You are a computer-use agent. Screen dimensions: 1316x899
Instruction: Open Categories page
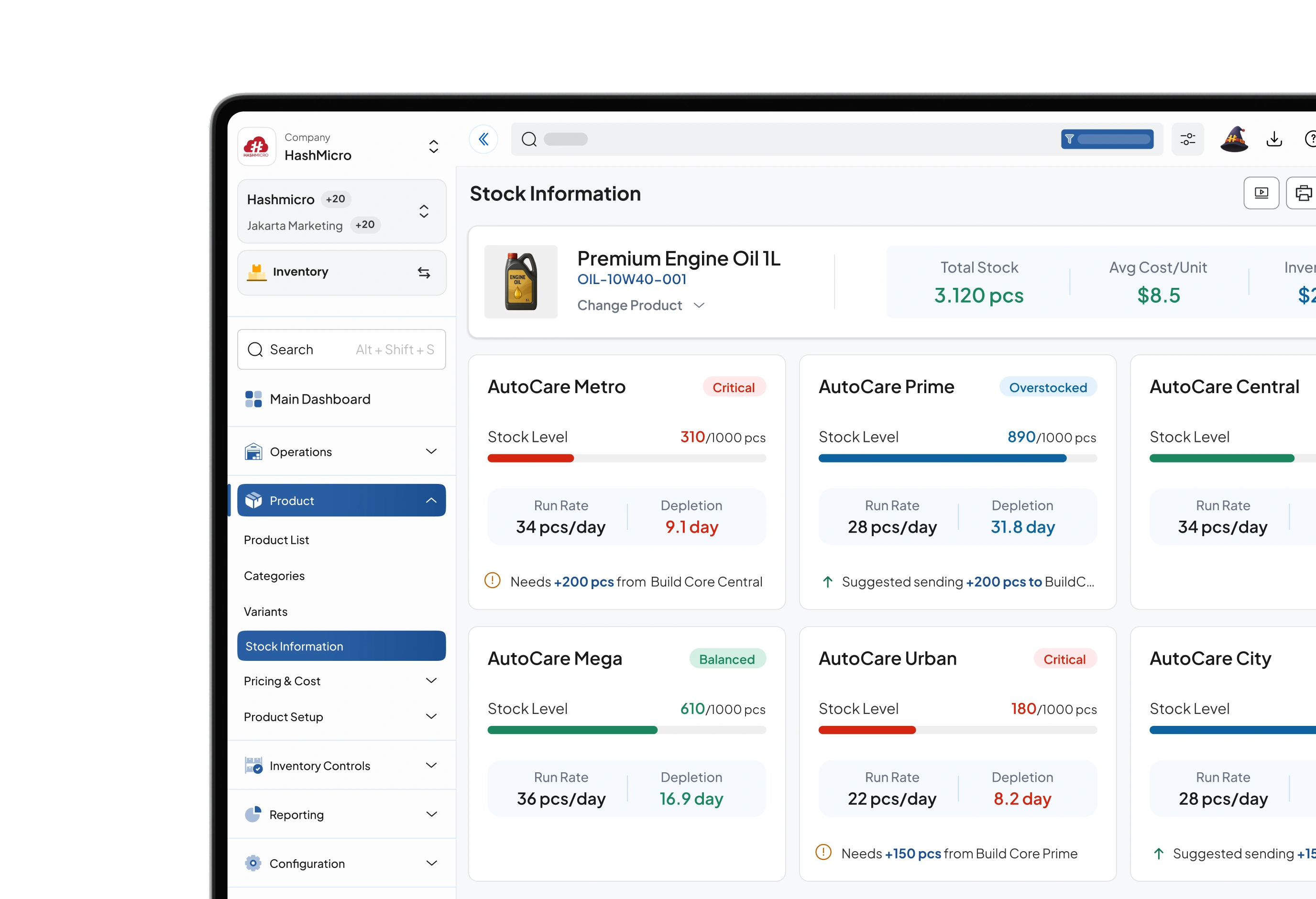pyautogui.click(x=274, y=576)
